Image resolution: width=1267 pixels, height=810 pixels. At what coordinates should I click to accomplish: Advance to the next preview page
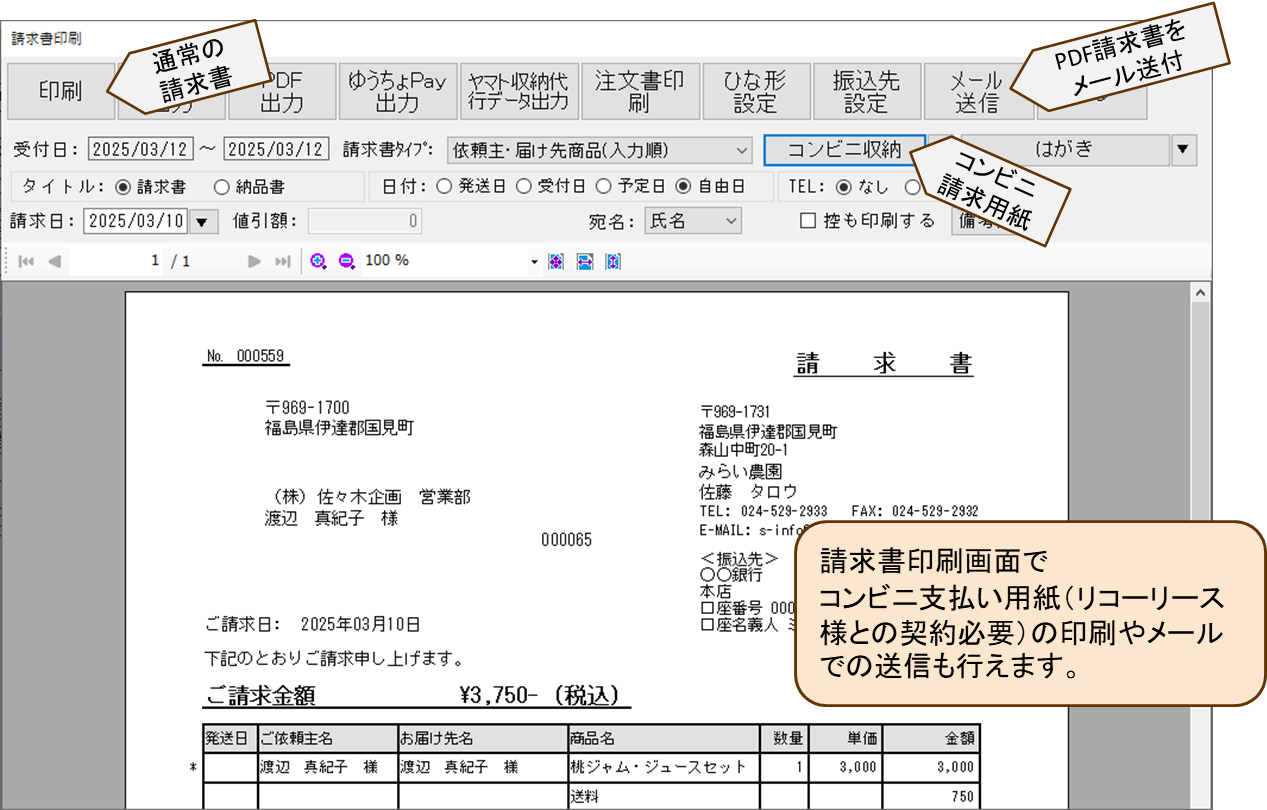[256, 260]
